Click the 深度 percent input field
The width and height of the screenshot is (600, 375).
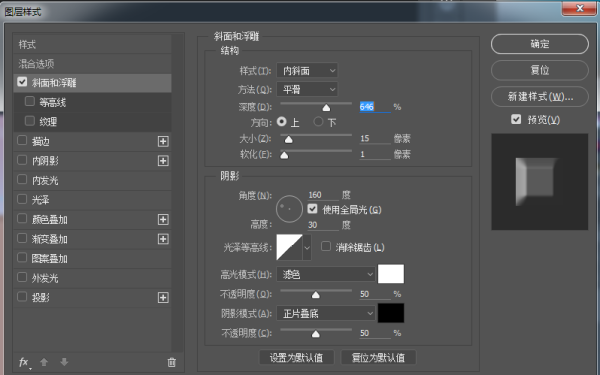click(x=375, y=107)
